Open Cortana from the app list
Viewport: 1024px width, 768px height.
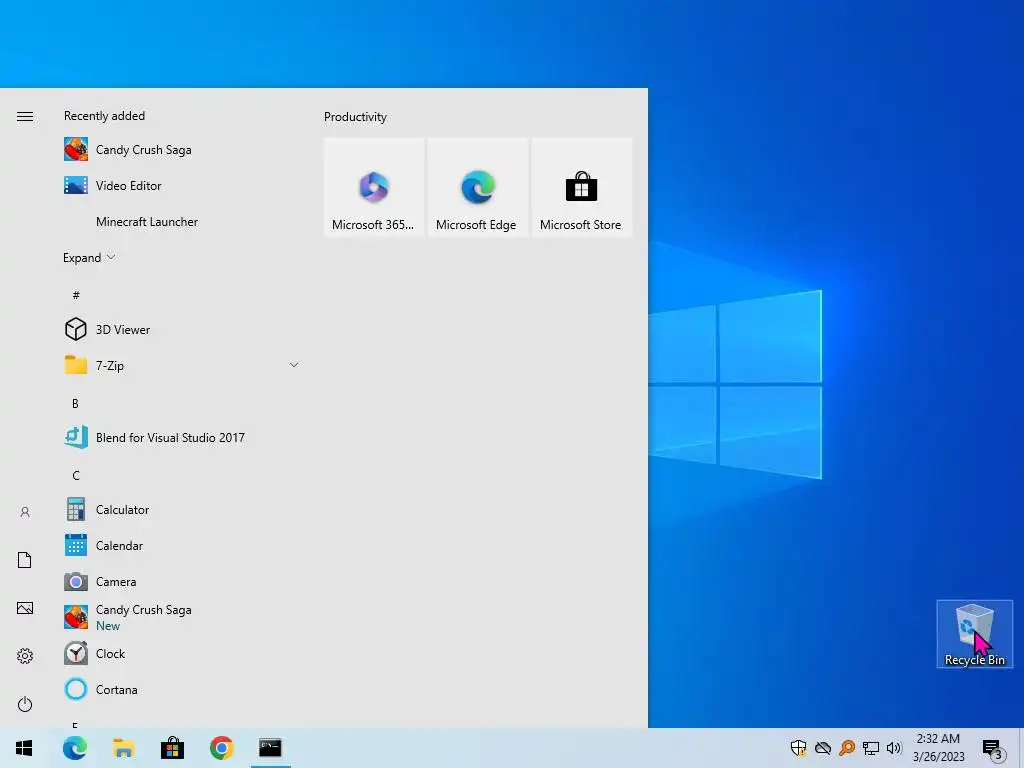click(182, 689)
